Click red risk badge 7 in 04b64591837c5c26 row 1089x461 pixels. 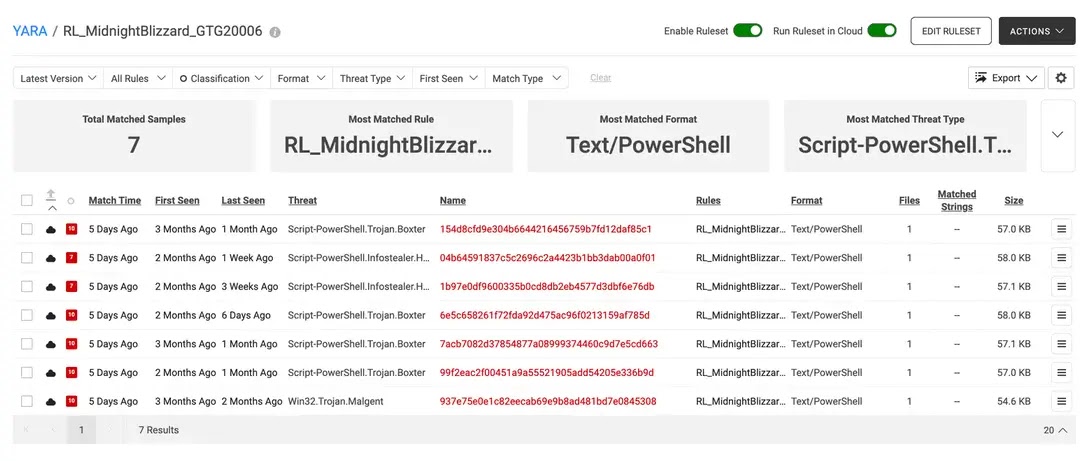pos(71,258)
